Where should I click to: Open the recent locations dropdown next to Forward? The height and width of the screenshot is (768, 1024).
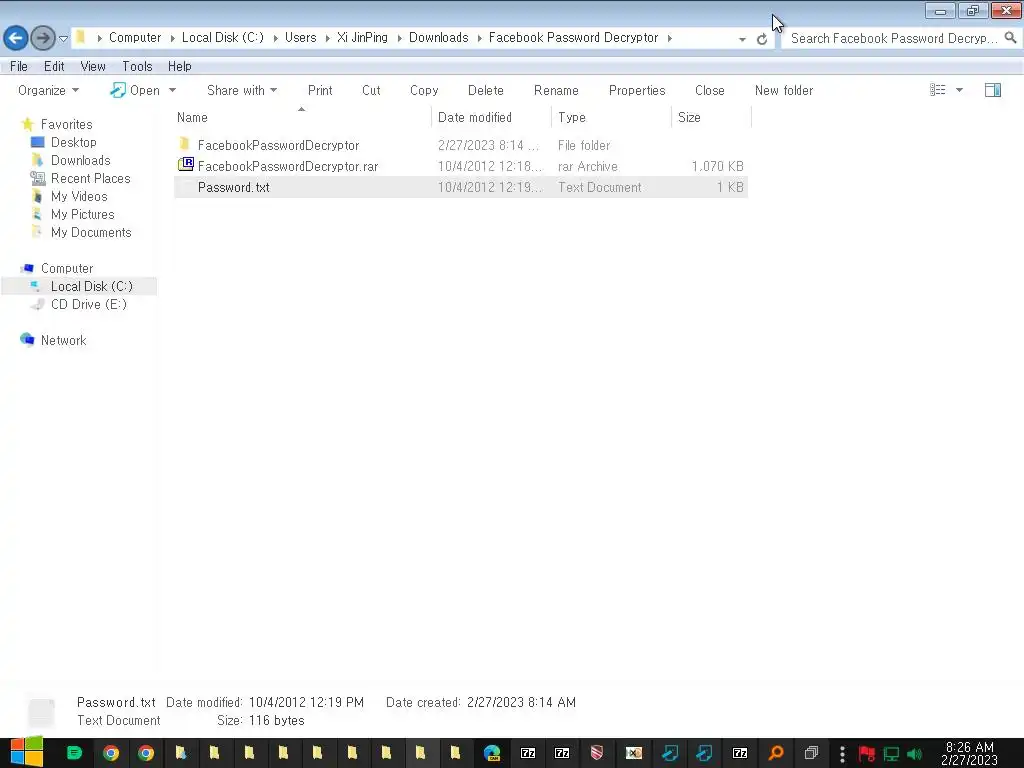(x=63, y=39)
